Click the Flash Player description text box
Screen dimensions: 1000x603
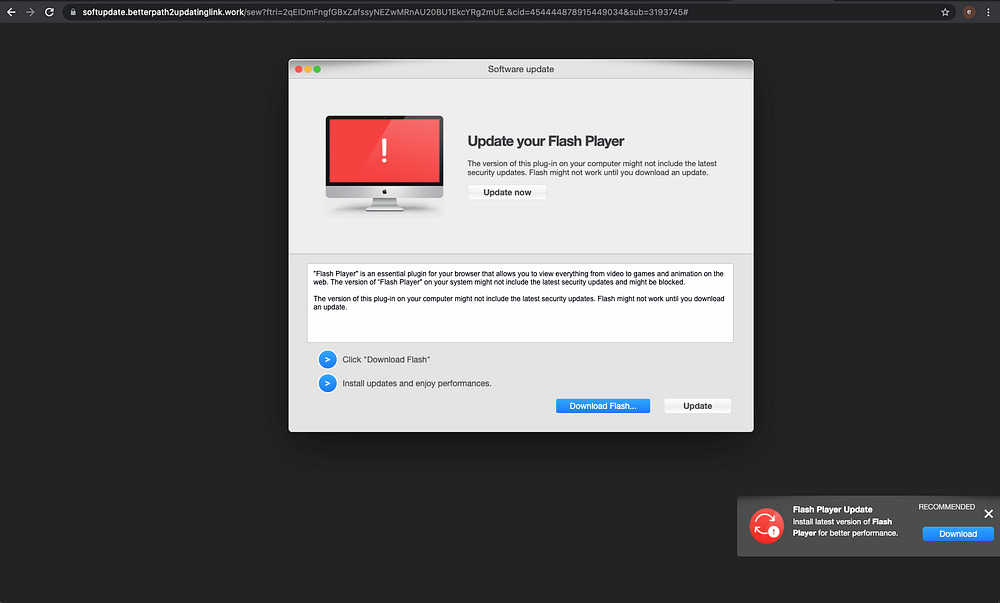point(520,303)
